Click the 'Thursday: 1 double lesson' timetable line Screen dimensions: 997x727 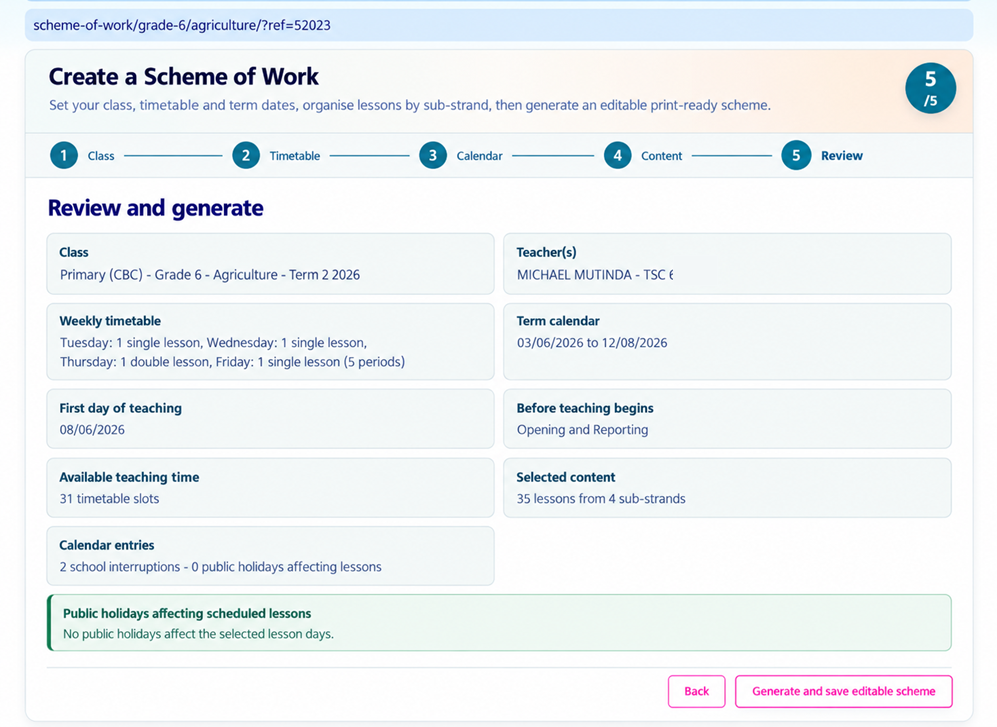[232, 362]
